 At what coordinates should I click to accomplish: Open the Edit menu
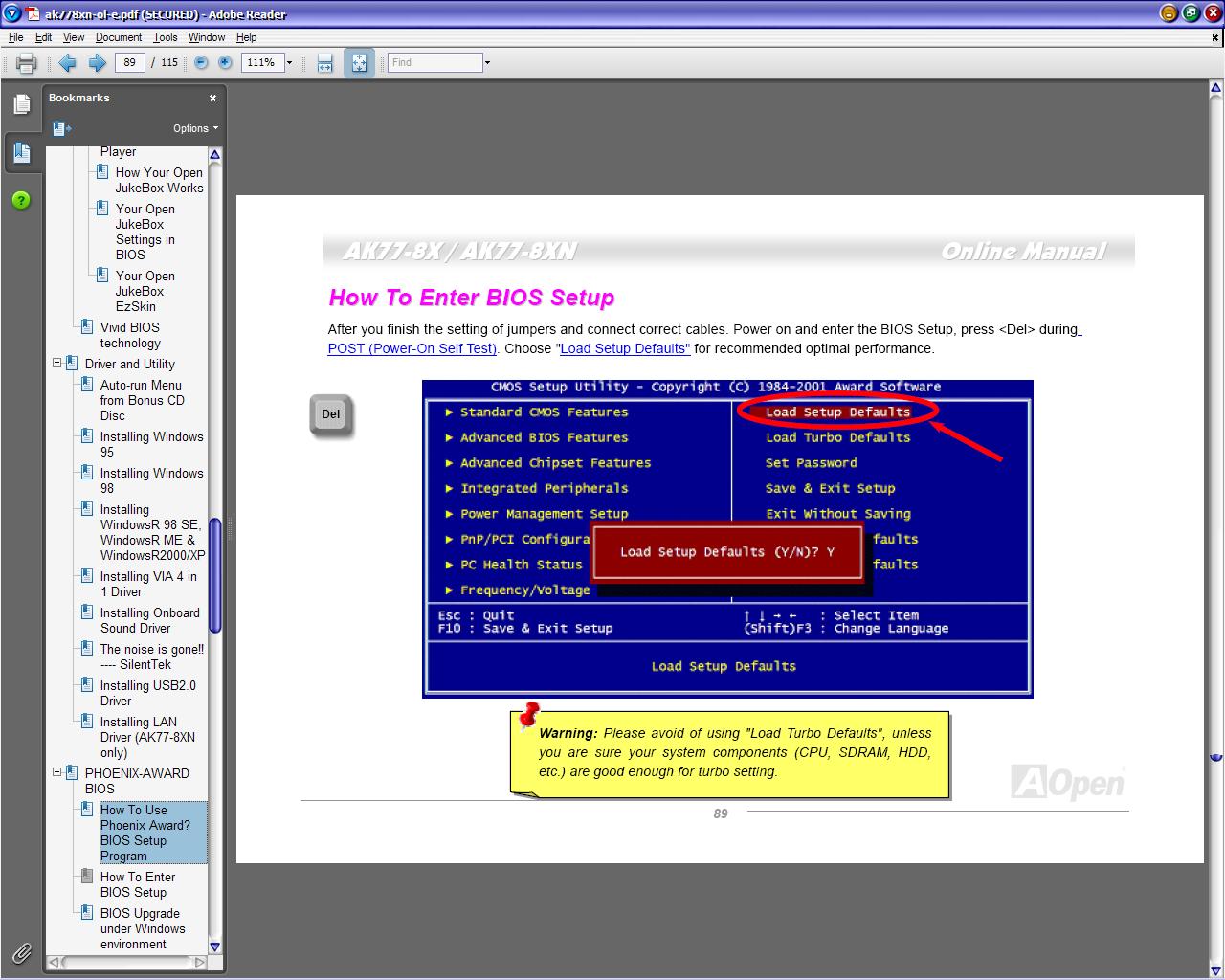[44, 37]
